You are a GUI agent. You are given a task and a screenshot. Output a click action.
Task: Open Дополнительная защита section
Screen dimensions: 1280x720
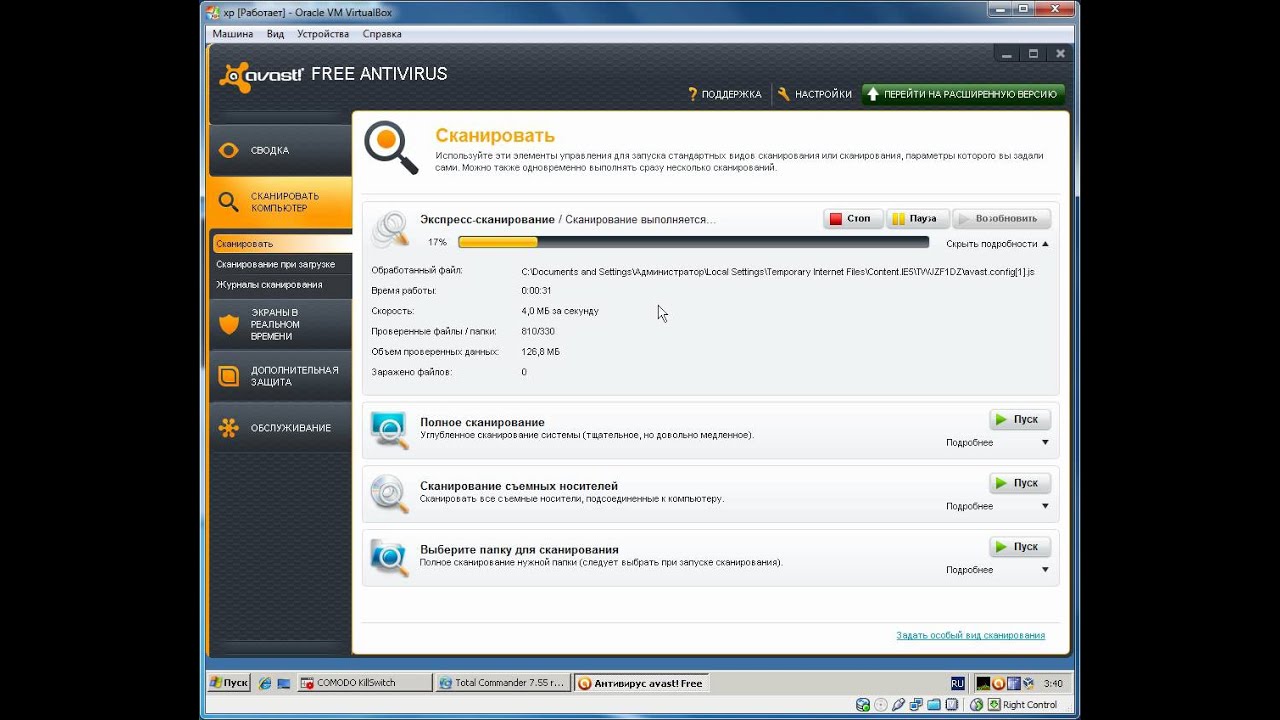(x=280, y=376)
